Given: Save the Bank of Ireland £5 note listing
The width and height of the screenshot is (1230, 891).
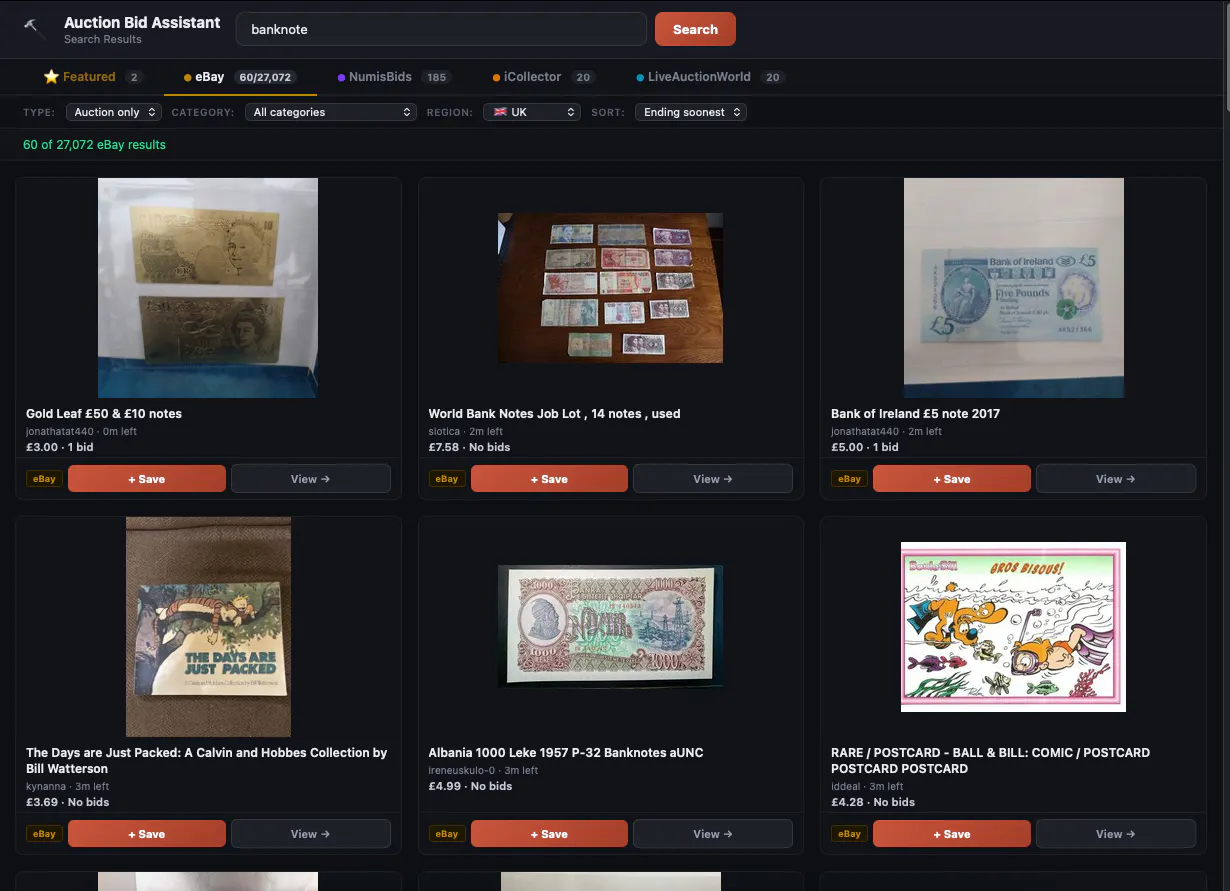Looking at the screenshot, I should coord(952,479).
